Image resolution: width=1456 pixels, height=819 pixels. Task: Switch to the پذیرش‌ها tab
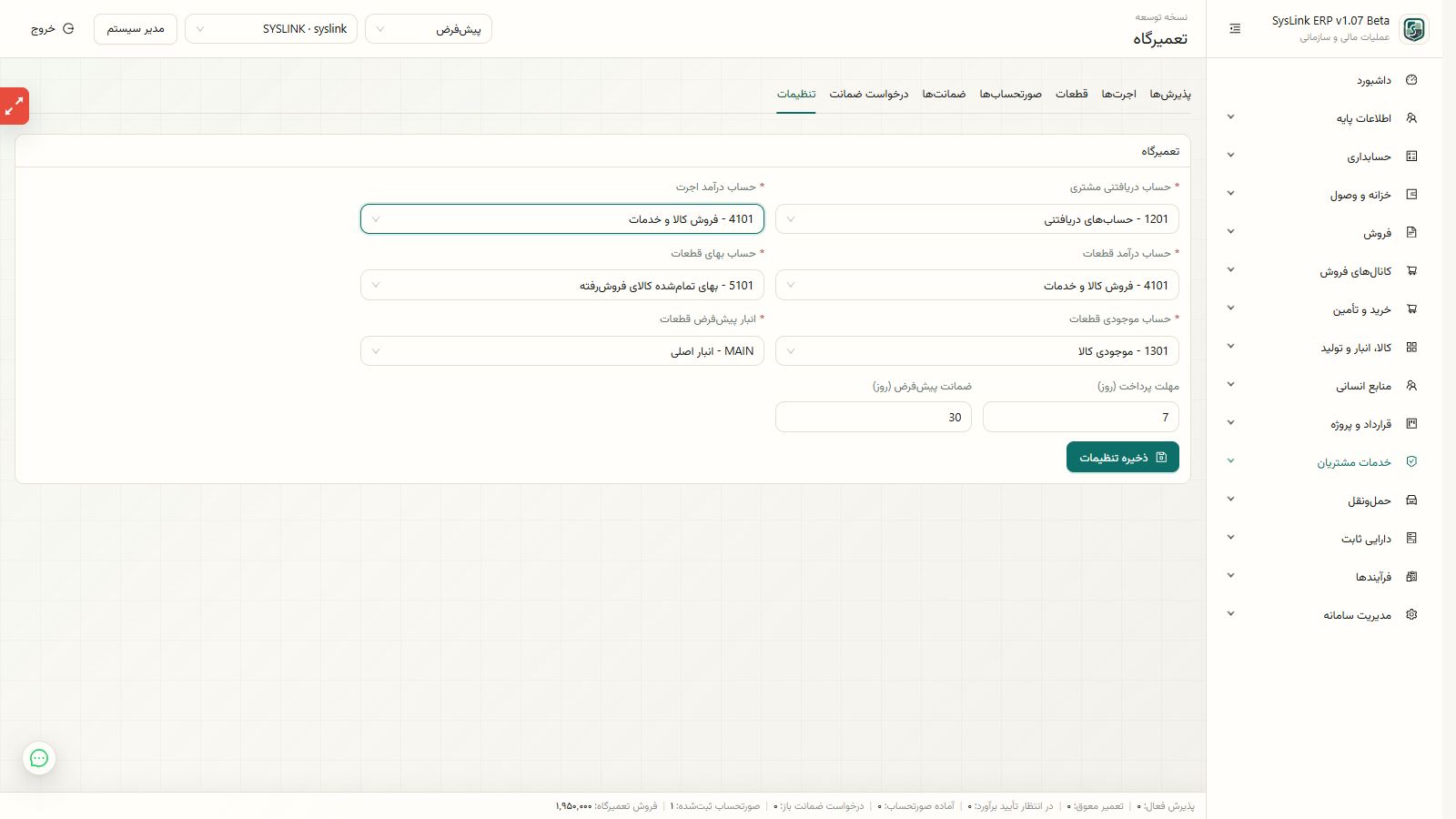pos(1170,94)
